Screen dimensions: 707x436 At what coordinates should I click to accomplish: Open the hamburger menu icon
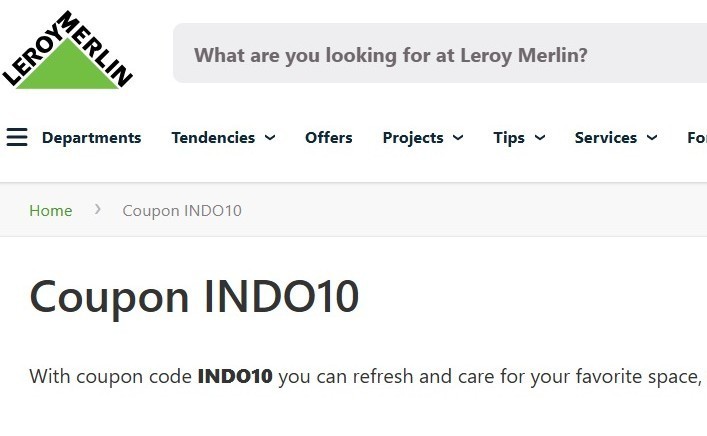(17, 137)
